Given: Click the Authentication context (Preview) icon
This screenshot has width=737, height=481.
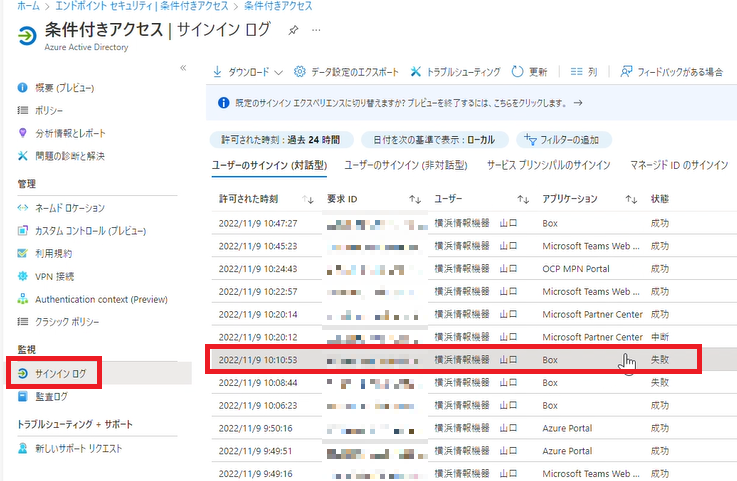Looking at the screenshot, I should (23, 299).
